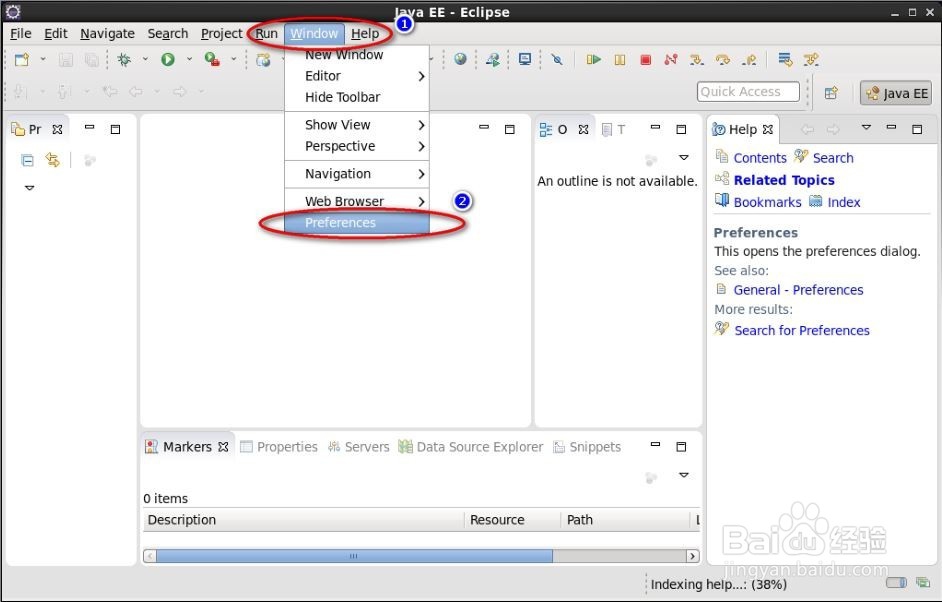The height and width of the screenshot is (602, 942).
Task: Click the Java EE perspective button
Action: pyautogui.click(x=896, y=93)
